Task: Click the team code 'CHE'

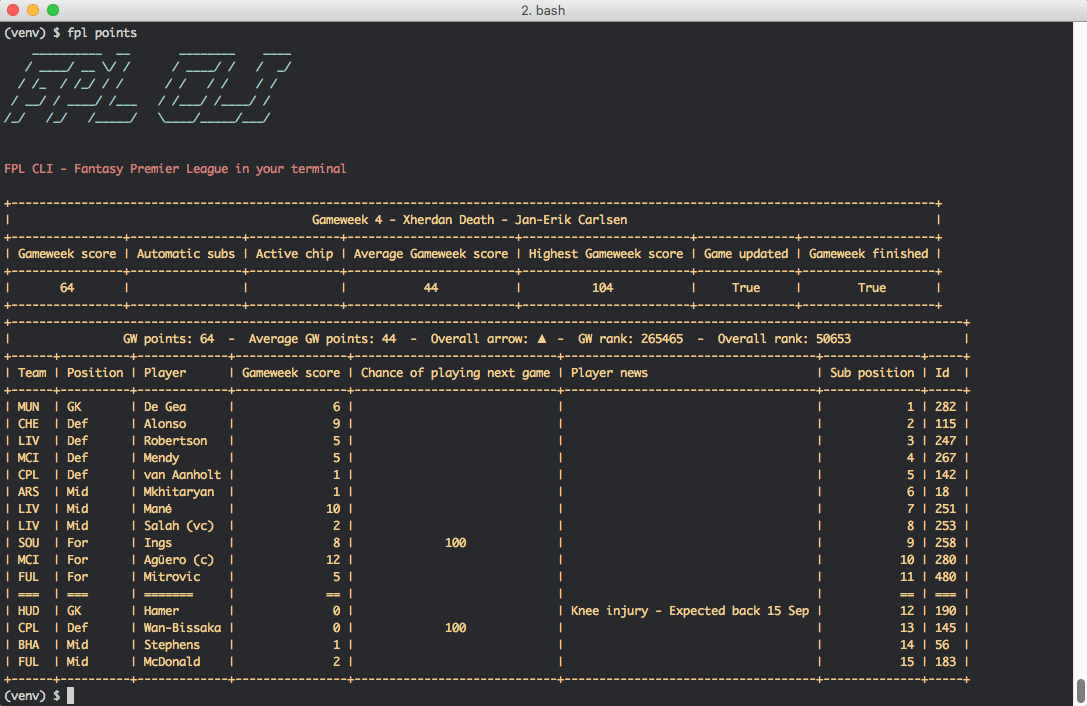Action: [x=28, y=424]
